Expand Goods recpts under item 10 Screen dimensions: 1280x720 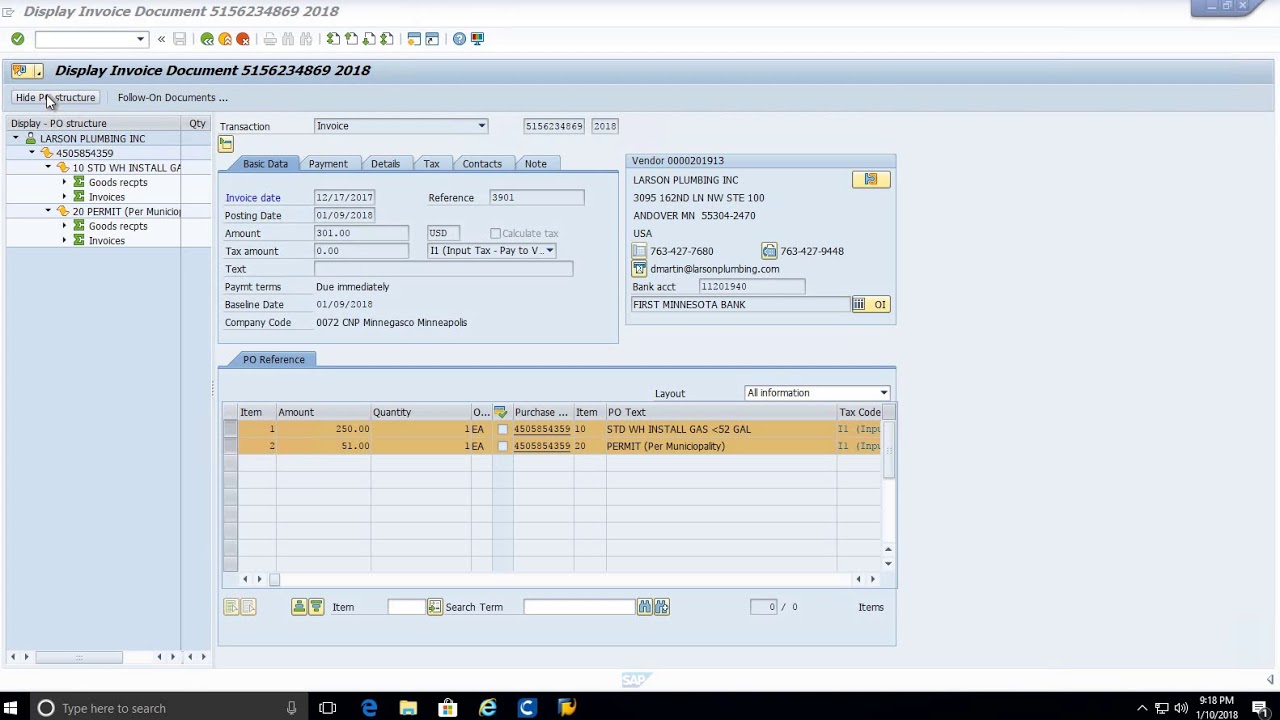(x=64, y=182)
